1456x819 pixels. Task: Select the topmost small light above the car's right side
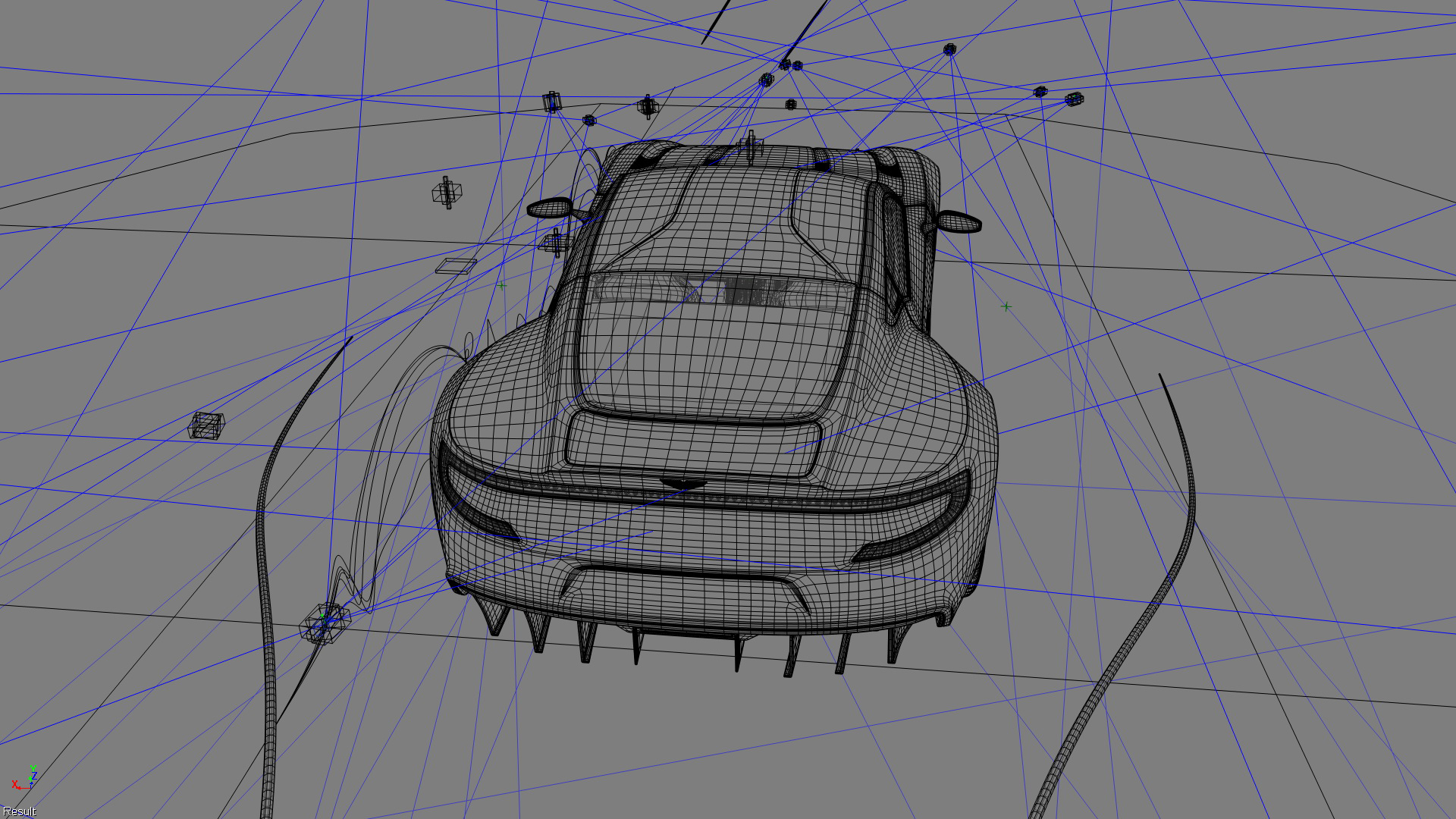(949, 49)
